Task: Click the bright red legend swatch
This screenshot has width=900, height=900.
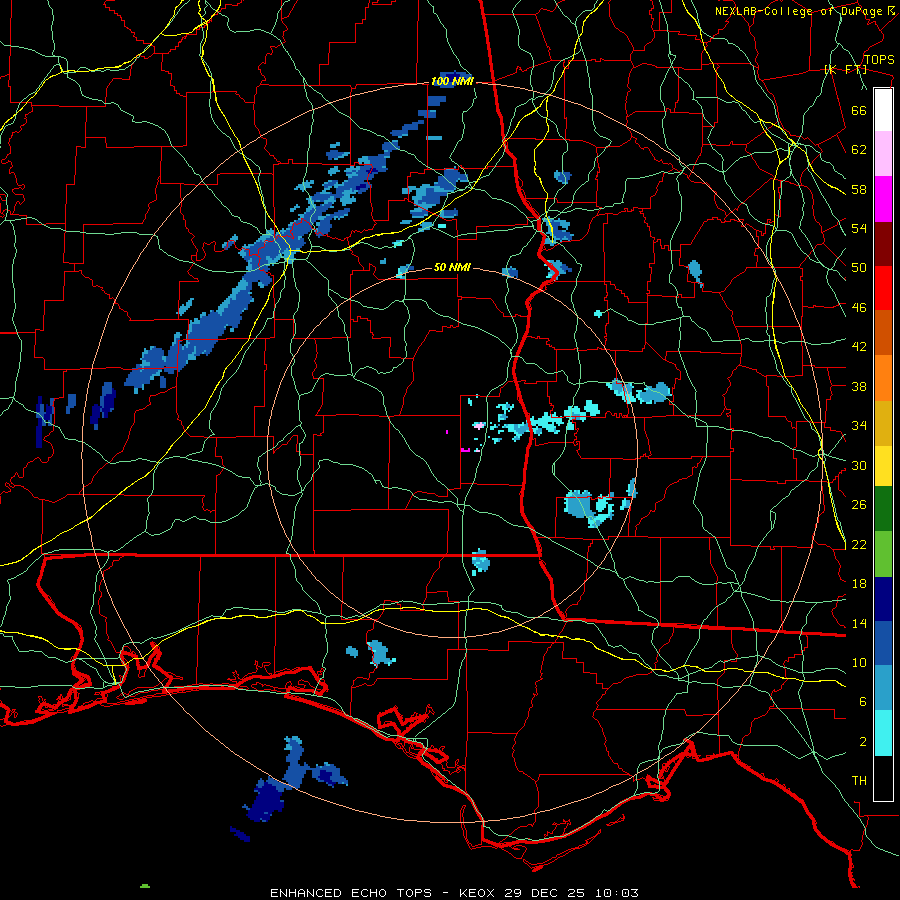Action: [883, 288]
